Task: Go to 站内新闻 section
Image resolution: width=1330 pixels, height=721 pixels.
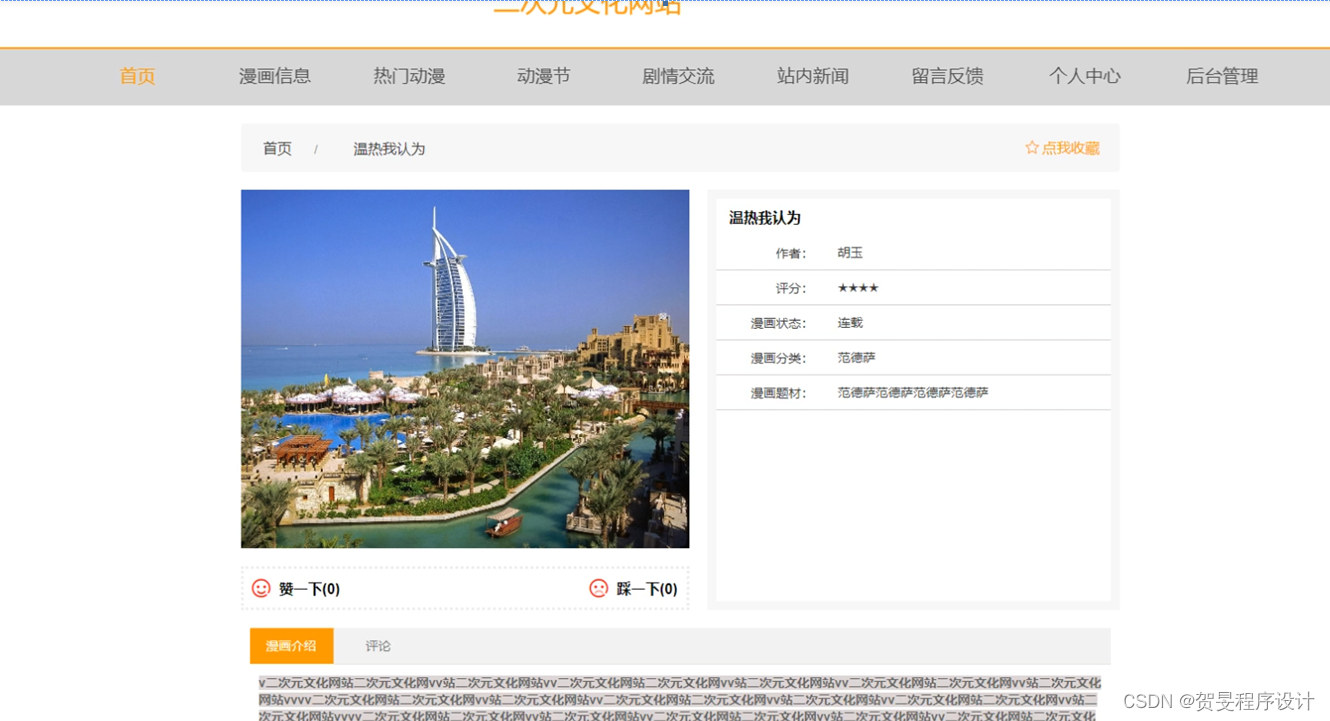Action: click(813, 76)
